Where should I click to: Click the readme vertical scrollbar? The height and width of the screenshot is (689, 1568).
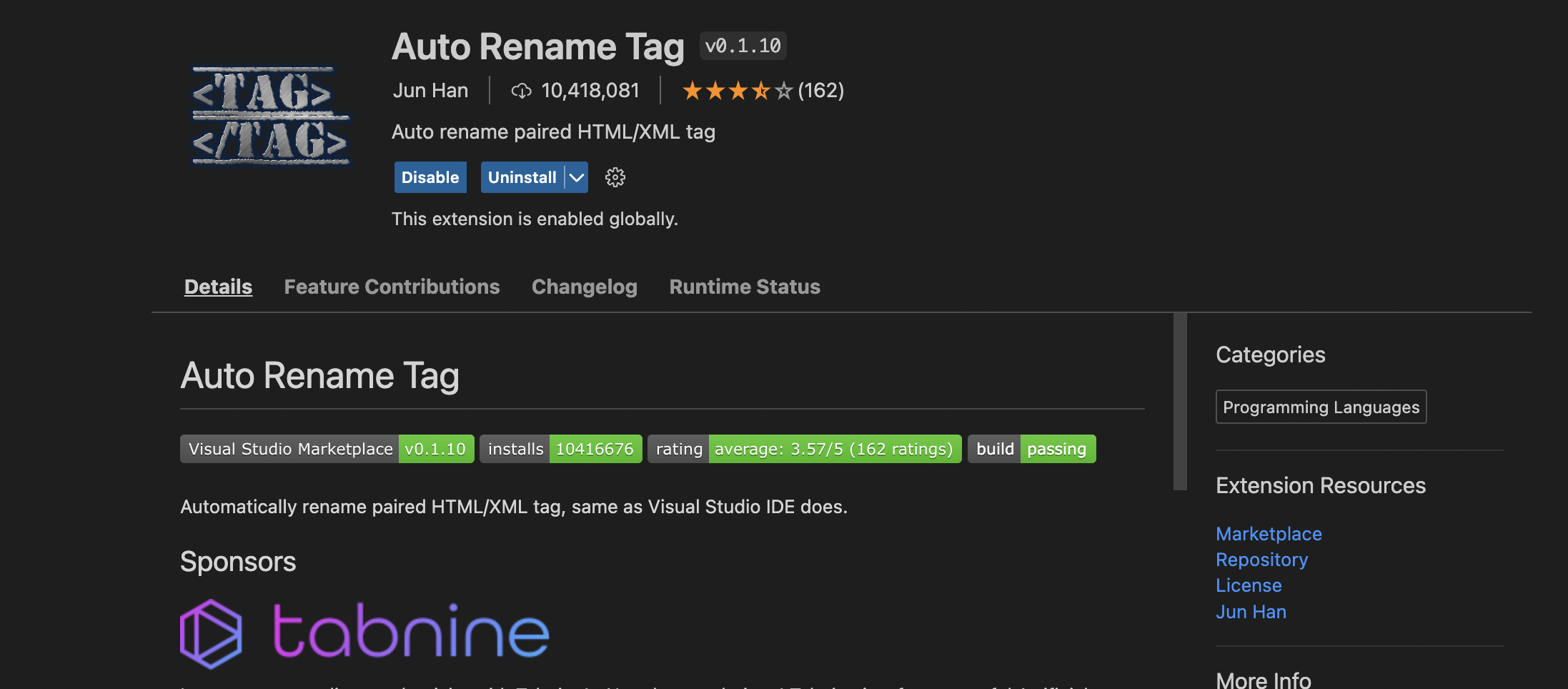pyautogui.click(x=1180, y=401)
